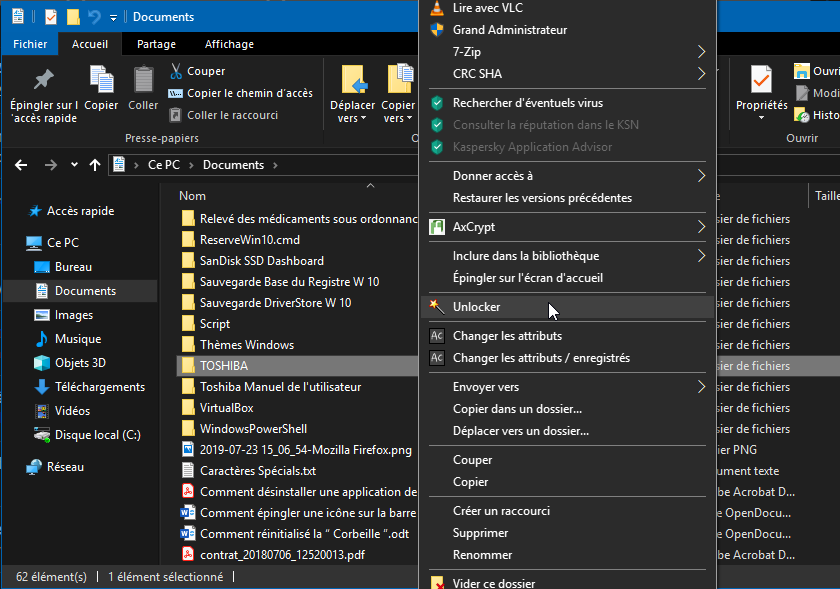Select Renommer from the context menu
Image resolution: width=840 pixels, height=589 pixels.
pyautogui.click(x=482, y=555)
